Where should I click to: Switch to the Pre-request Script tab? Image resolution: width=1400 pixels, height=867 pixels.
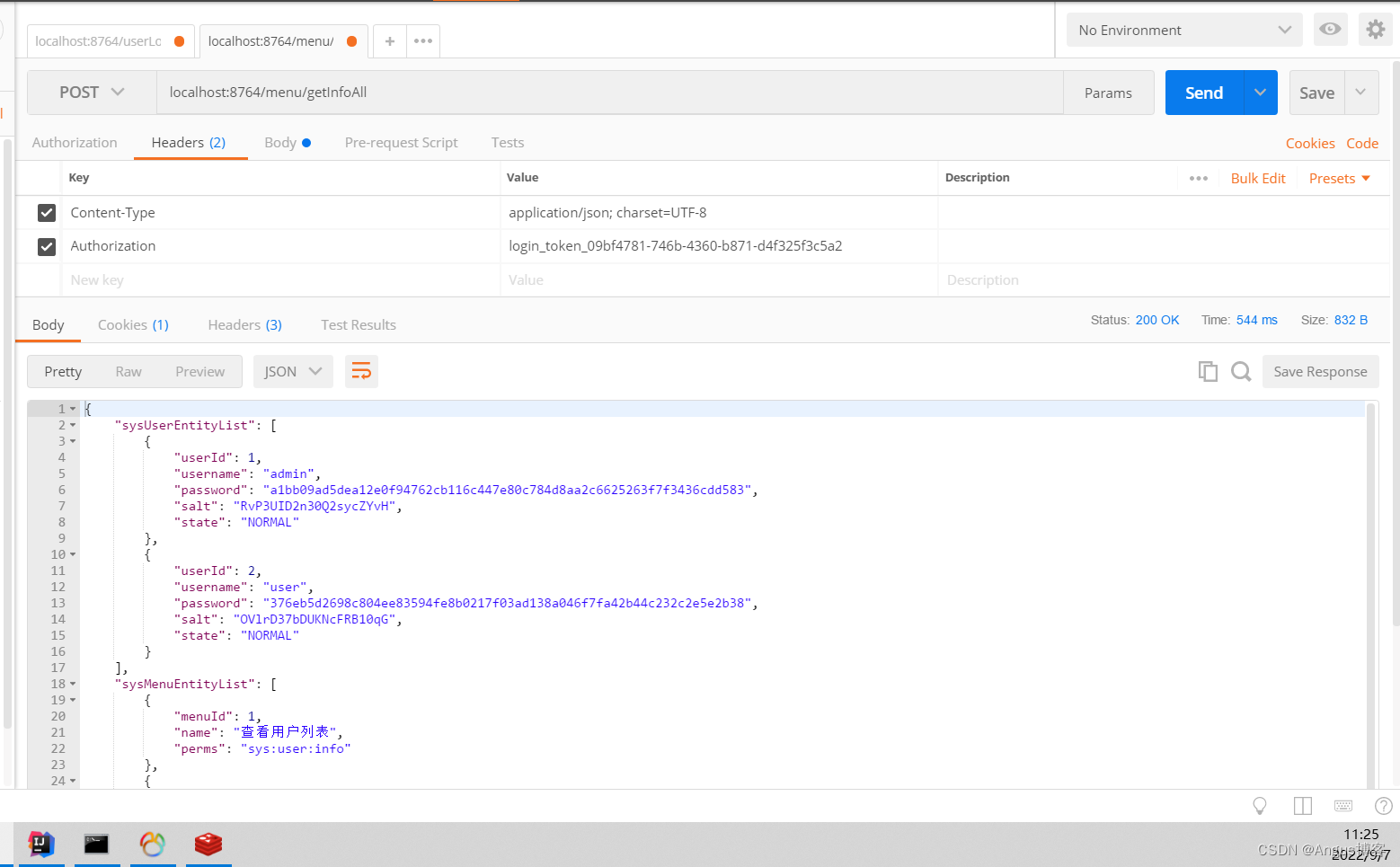pyautogui.click(x=401, y=142)
